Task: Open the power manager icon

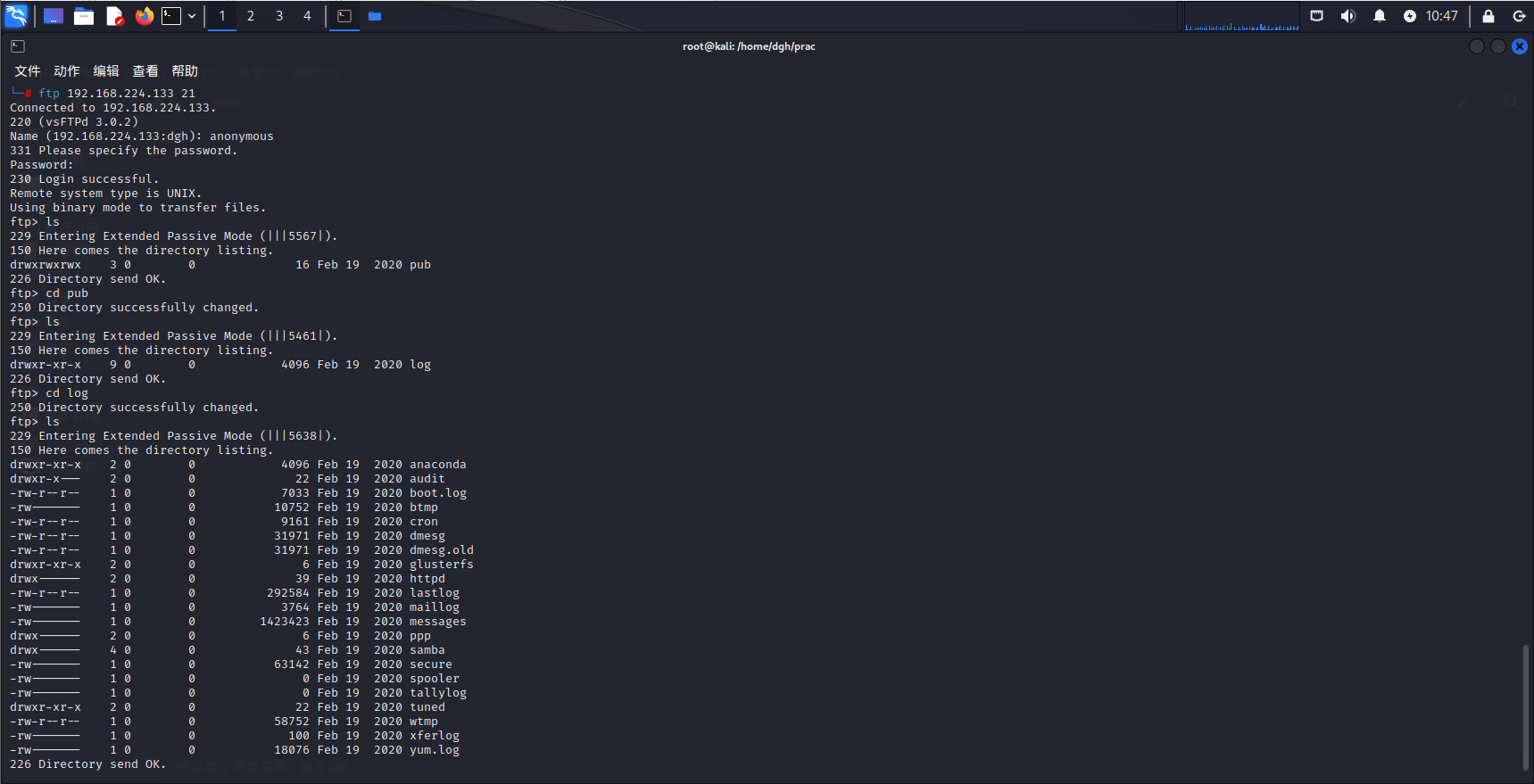Action: pyautogui.click(x=1410, y=16)
